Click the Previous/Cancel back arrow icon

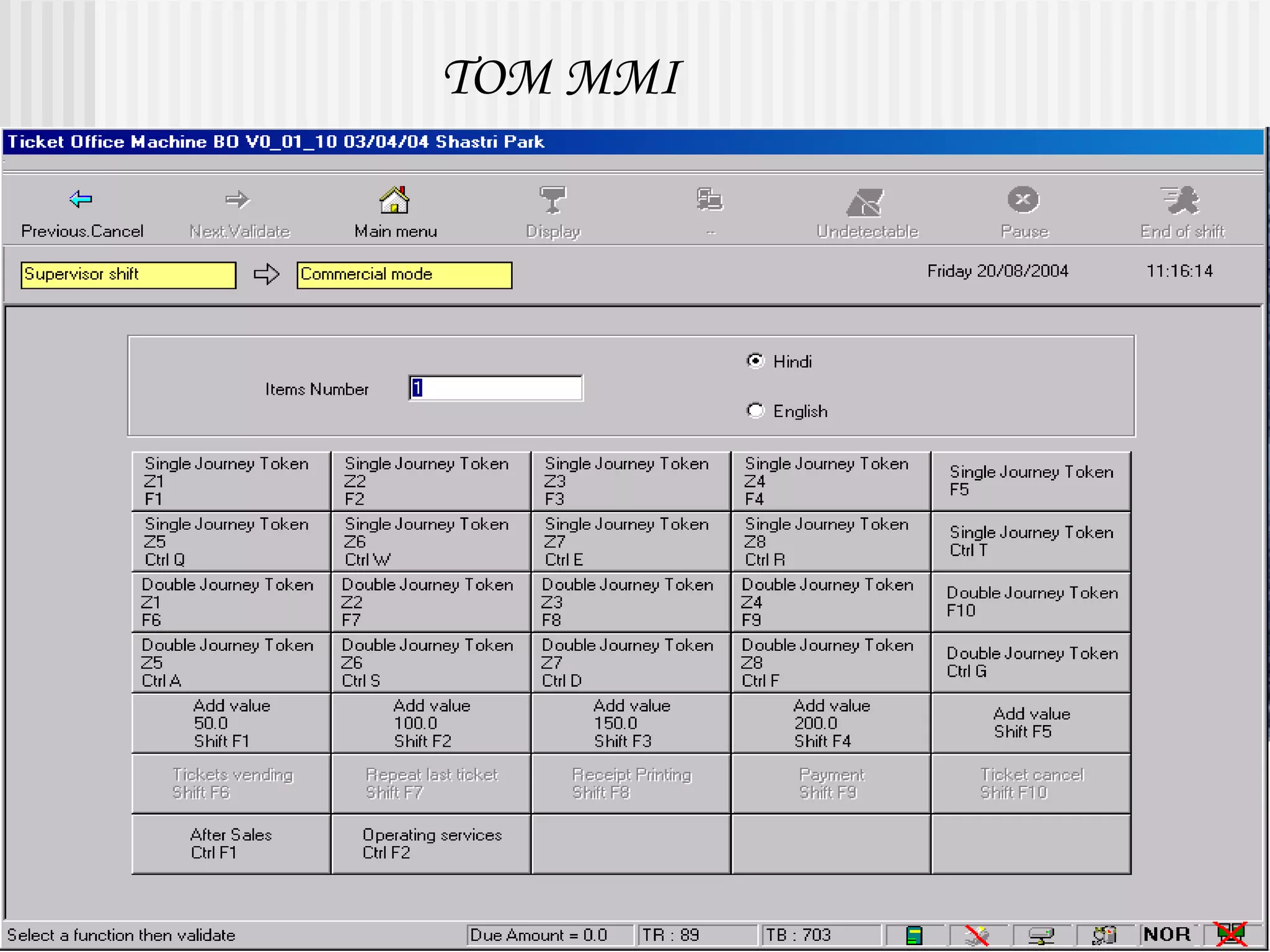(x=81, y=200)
